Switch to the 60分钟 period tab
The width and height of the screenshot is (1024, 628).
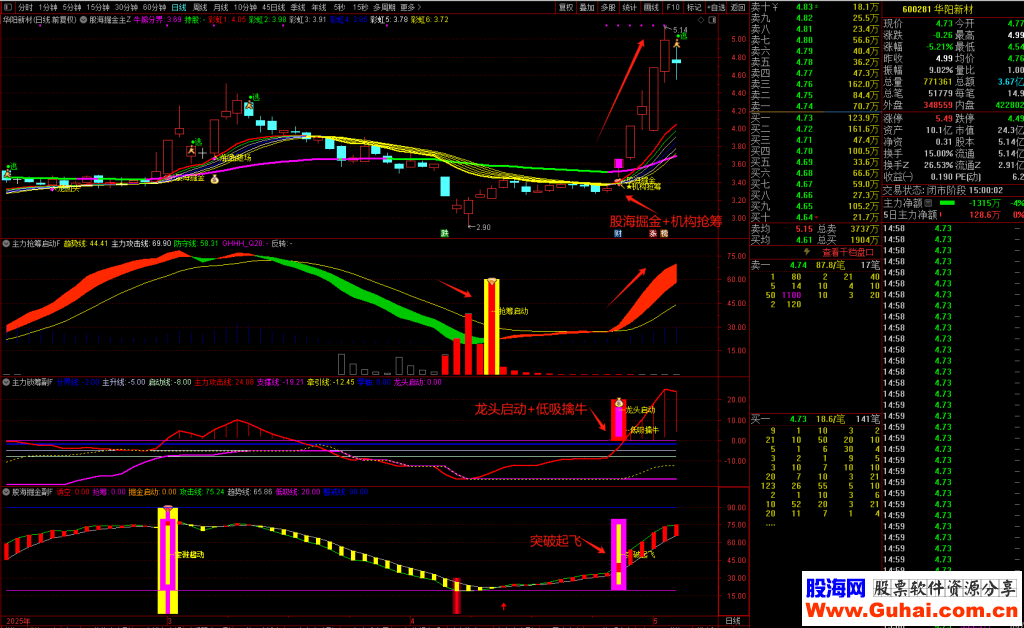pos(155,7)
